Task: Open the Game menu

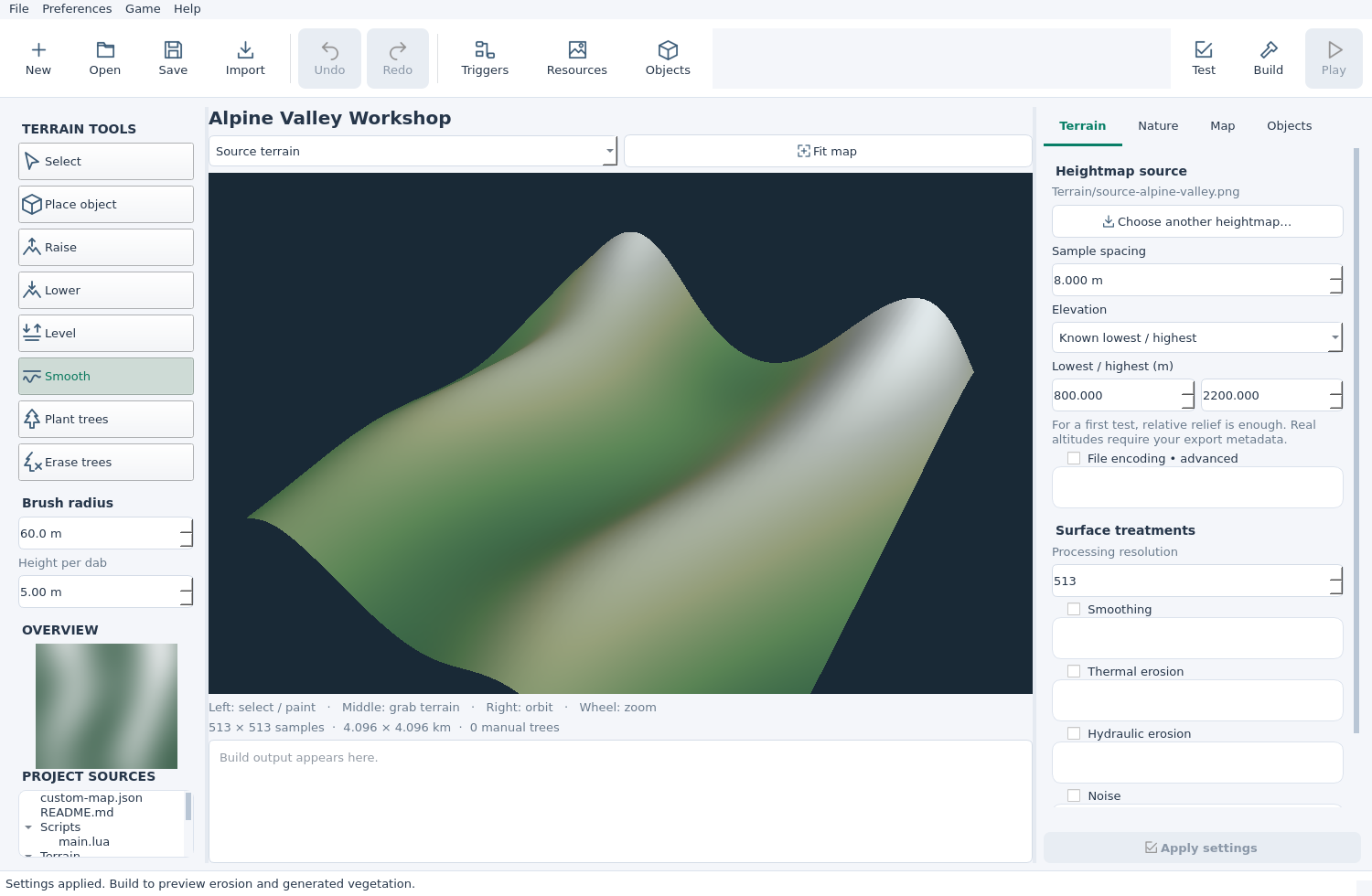Action: [143, 9]
